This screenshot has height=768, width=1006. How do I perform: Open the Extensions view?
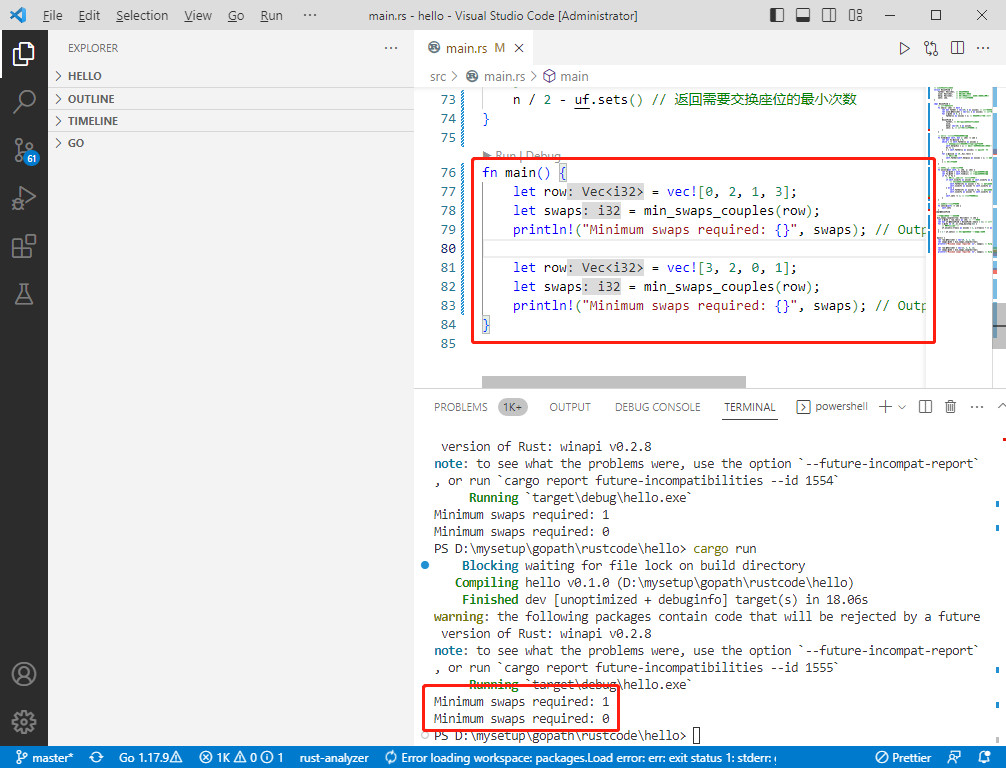(24, 246)
